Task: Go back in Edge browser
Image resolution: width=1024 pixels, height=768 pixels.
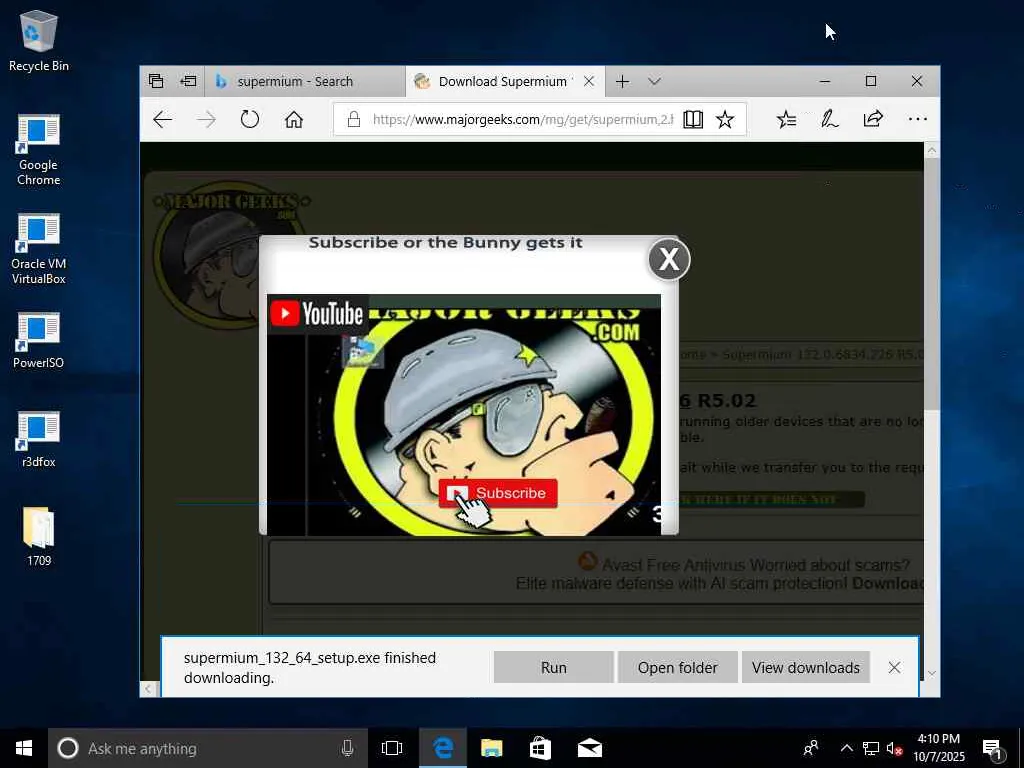Action: [162, 120]
